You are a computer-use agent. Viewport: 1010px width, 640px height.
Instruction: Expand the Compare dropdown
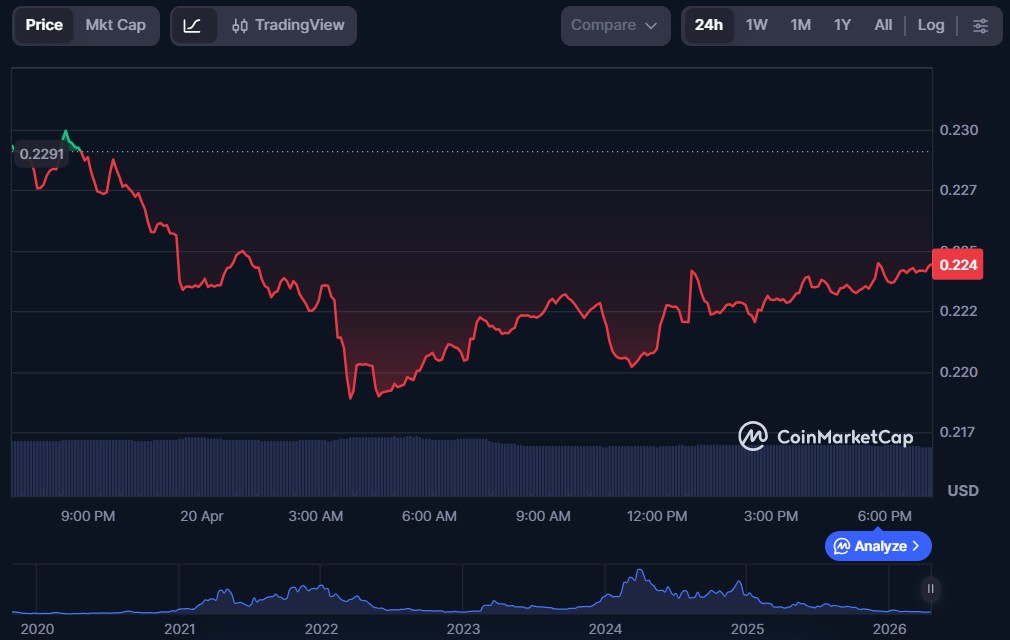click(x=614, y=25)
